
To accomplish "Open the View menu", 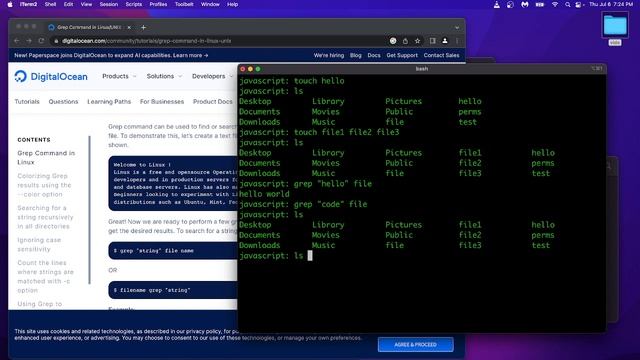I will click(86, 4).
